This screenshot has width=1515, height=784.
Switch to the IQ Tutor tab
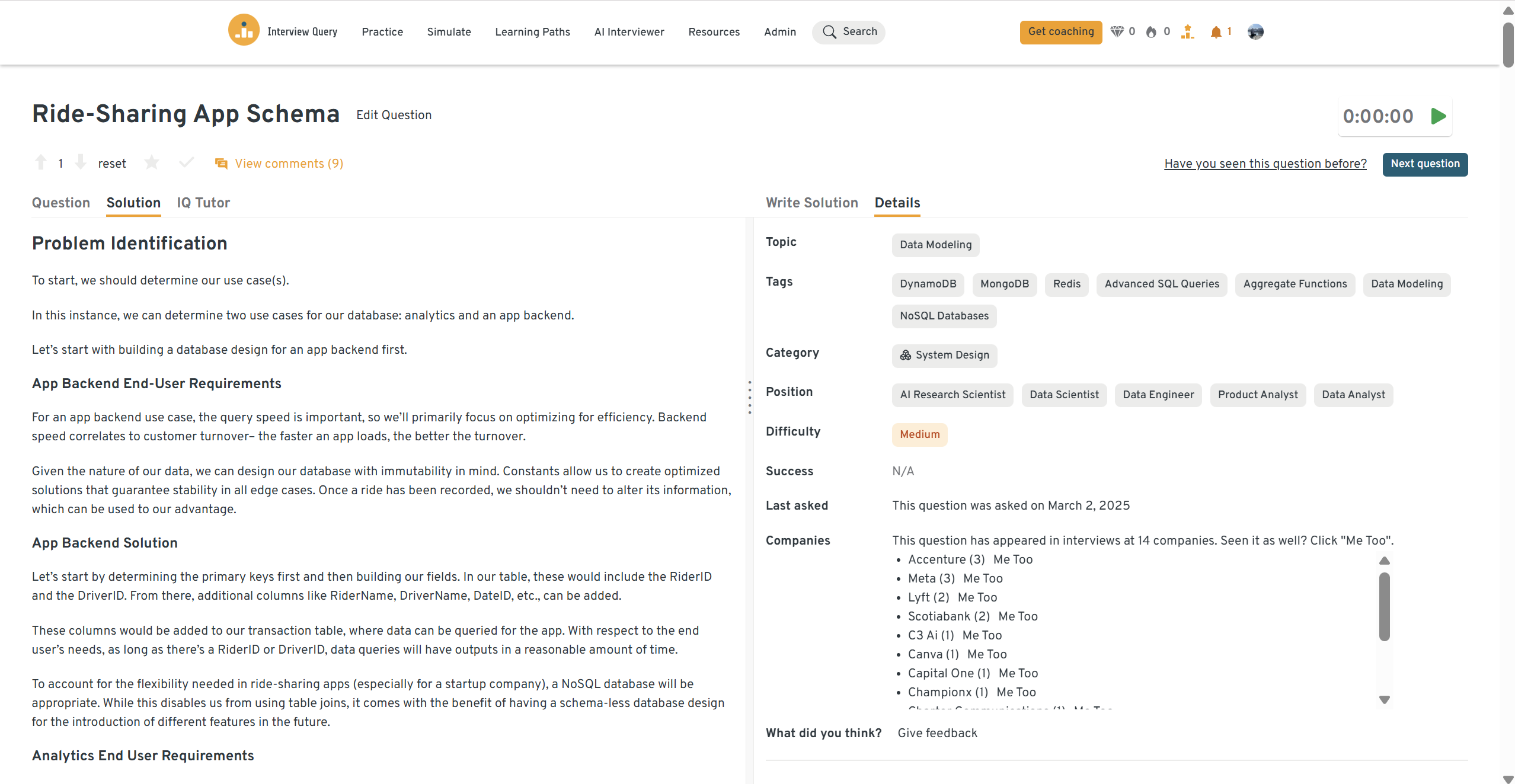(203, 203)
